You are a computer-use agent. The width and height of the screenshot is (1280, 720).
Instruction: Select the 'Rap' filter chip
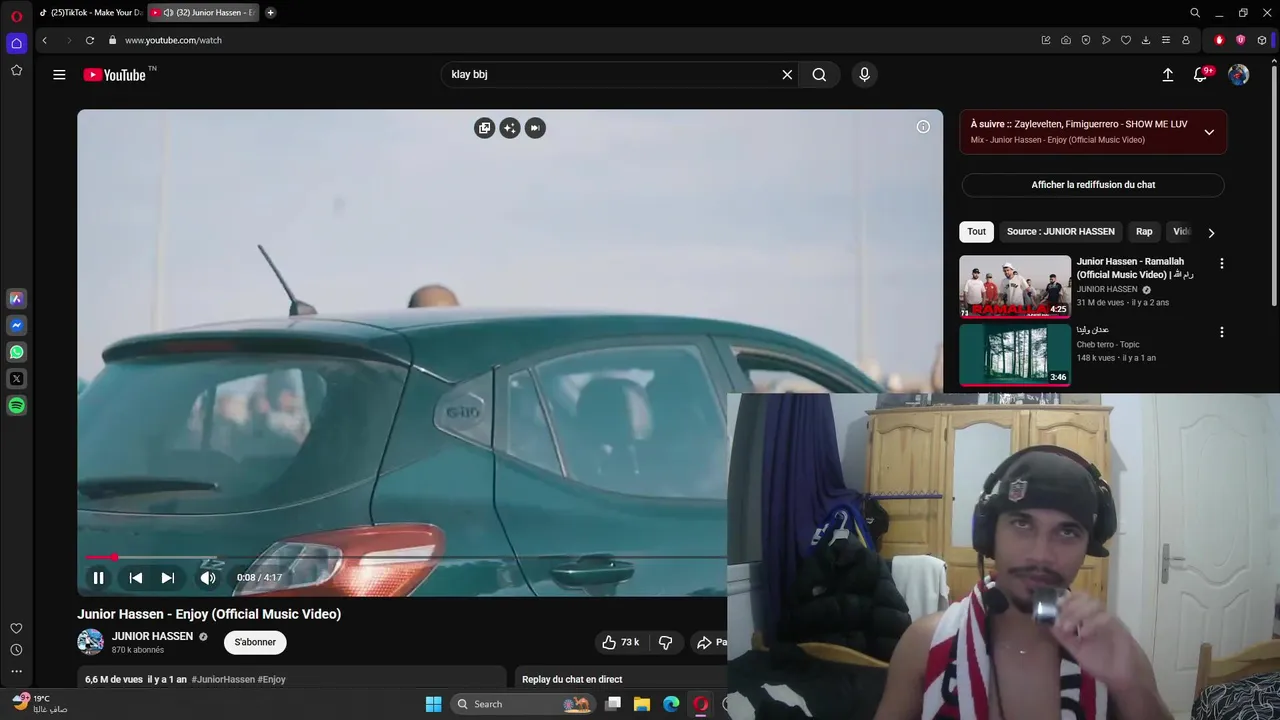[1144, 232]
